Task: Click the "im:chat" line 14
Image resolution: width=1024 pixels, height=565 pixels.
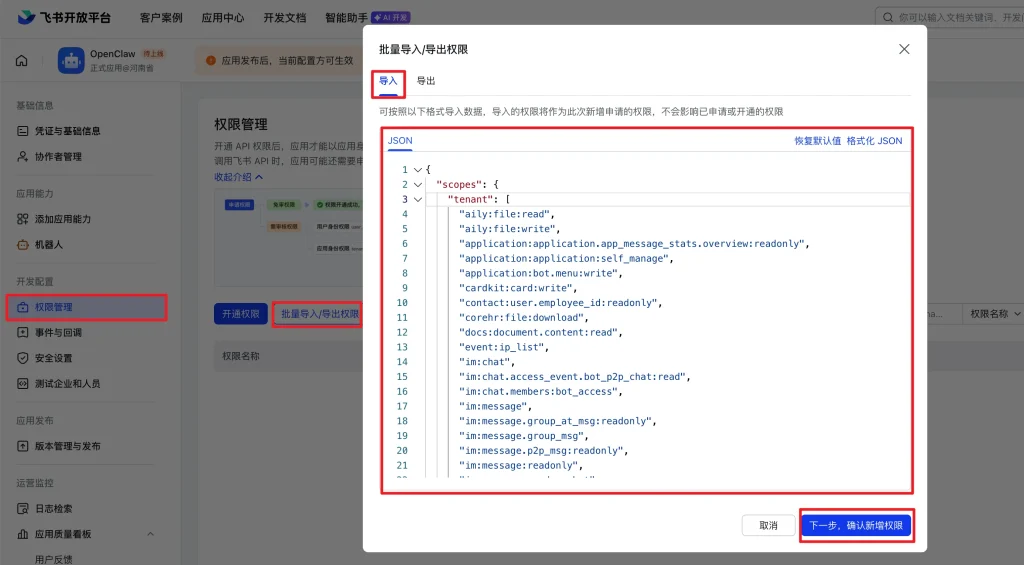Action: [x=487, y=362]
